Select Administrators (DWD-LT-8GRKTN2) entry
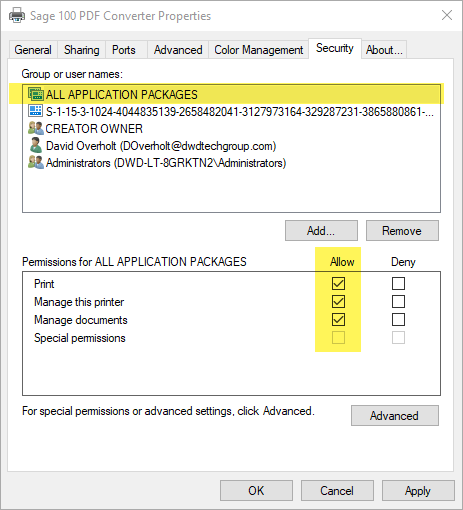Viewport: 463px width, 510px height. (231, 163)
